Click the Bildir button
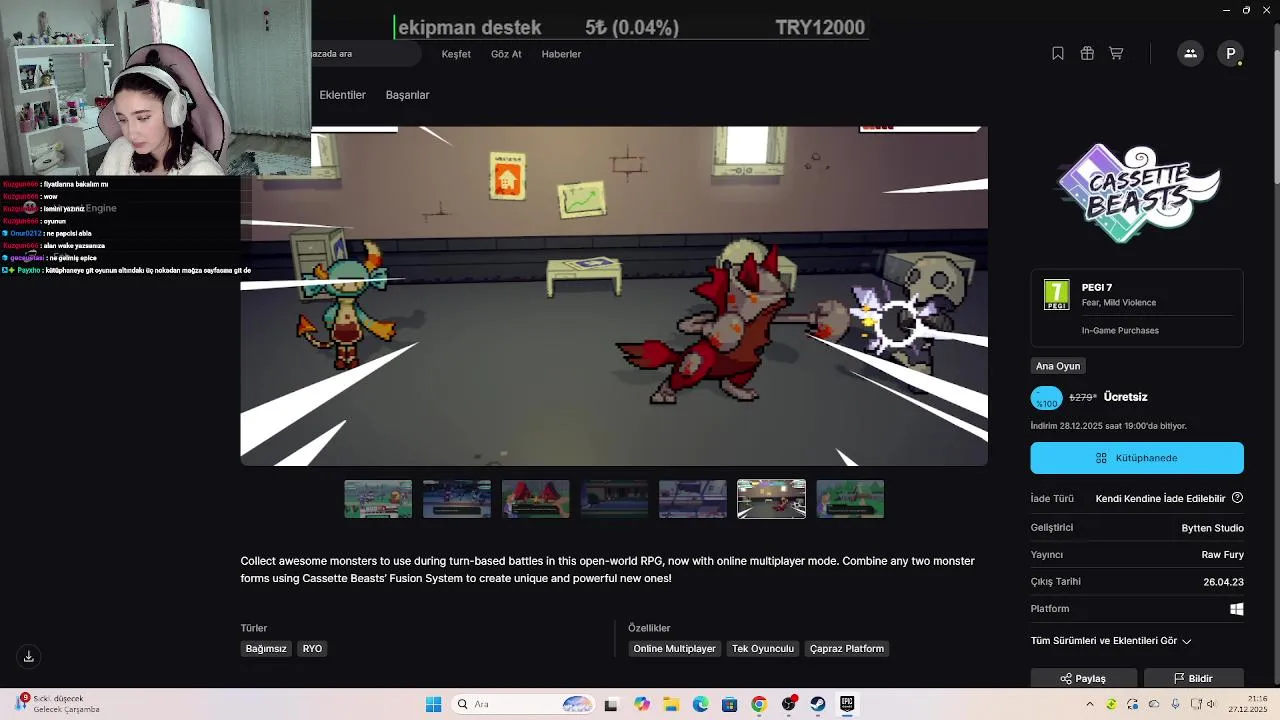This screenshot has width=1280, height=720. 1193,678
